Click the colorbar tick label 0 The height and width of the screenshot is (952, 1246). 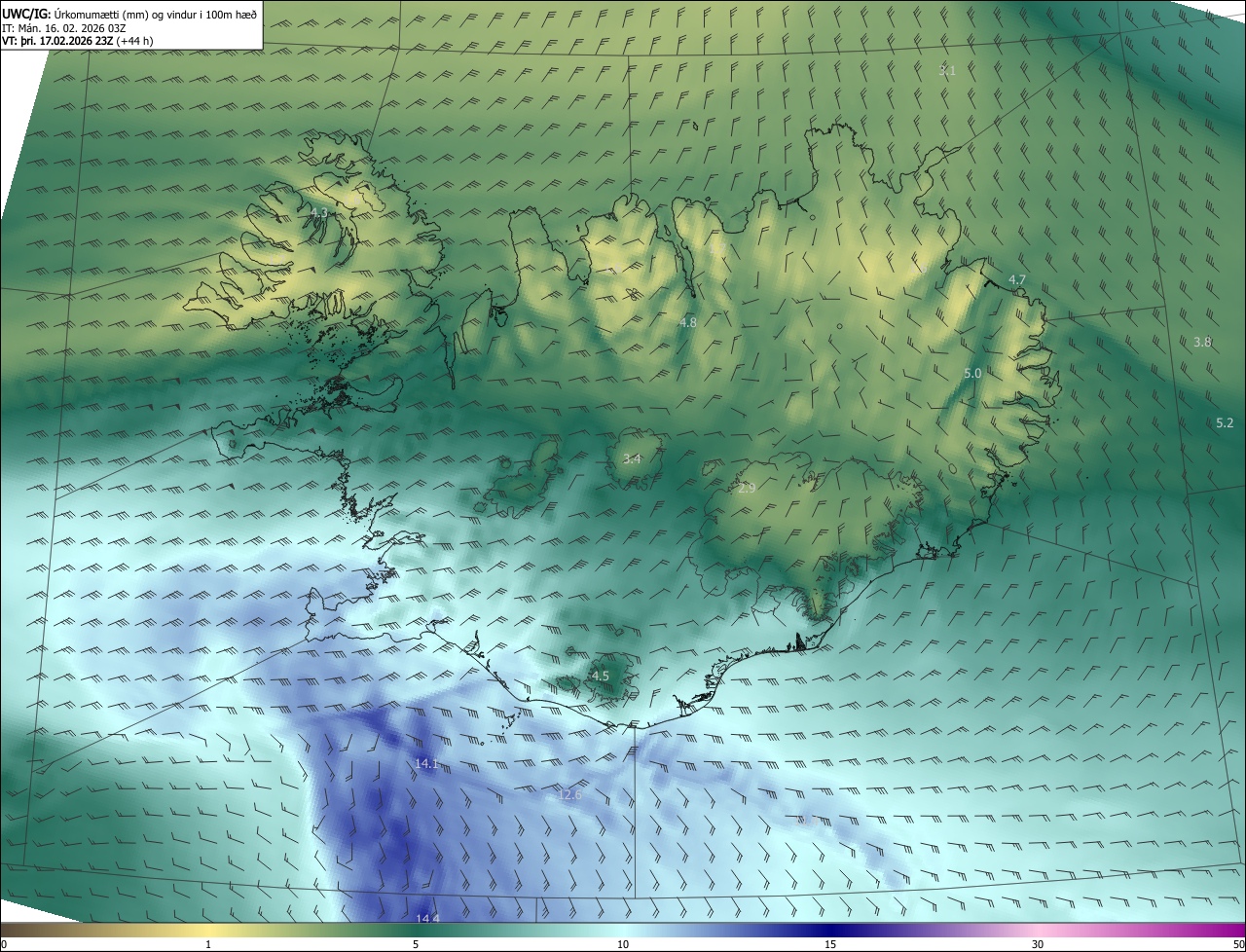click(x=4, y=944)
